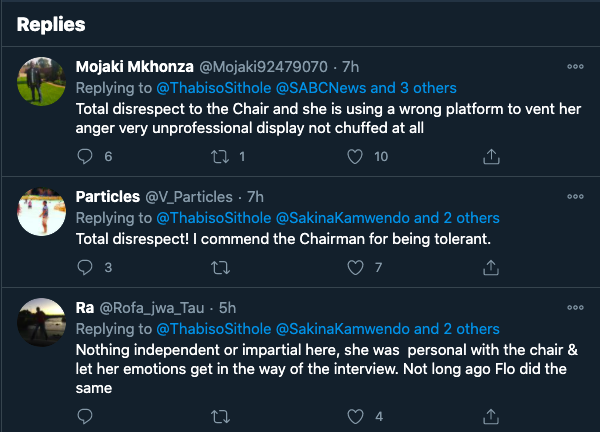Image resolution: width=600 pixels, height=432 pixels.
Task: Open more options on Ra's tweet
Action: pyautogui.click(x=575, y=308)
